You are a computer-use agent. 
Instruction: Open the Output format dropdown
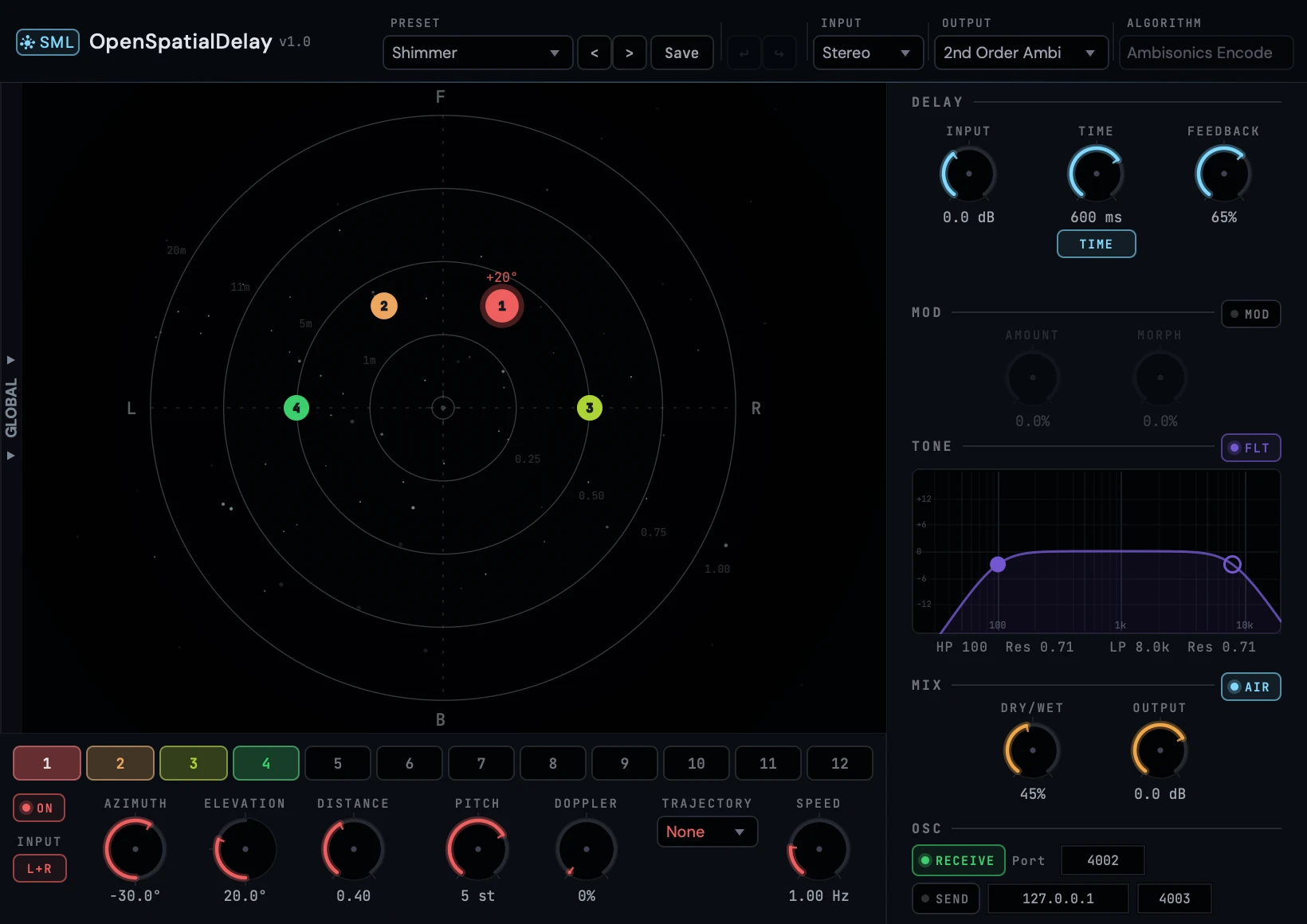(x=1022, y=53)
